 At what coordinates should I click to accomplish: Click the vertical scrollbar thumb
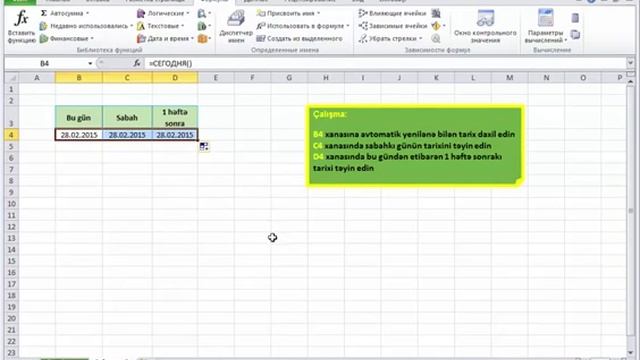coord(631,211)
